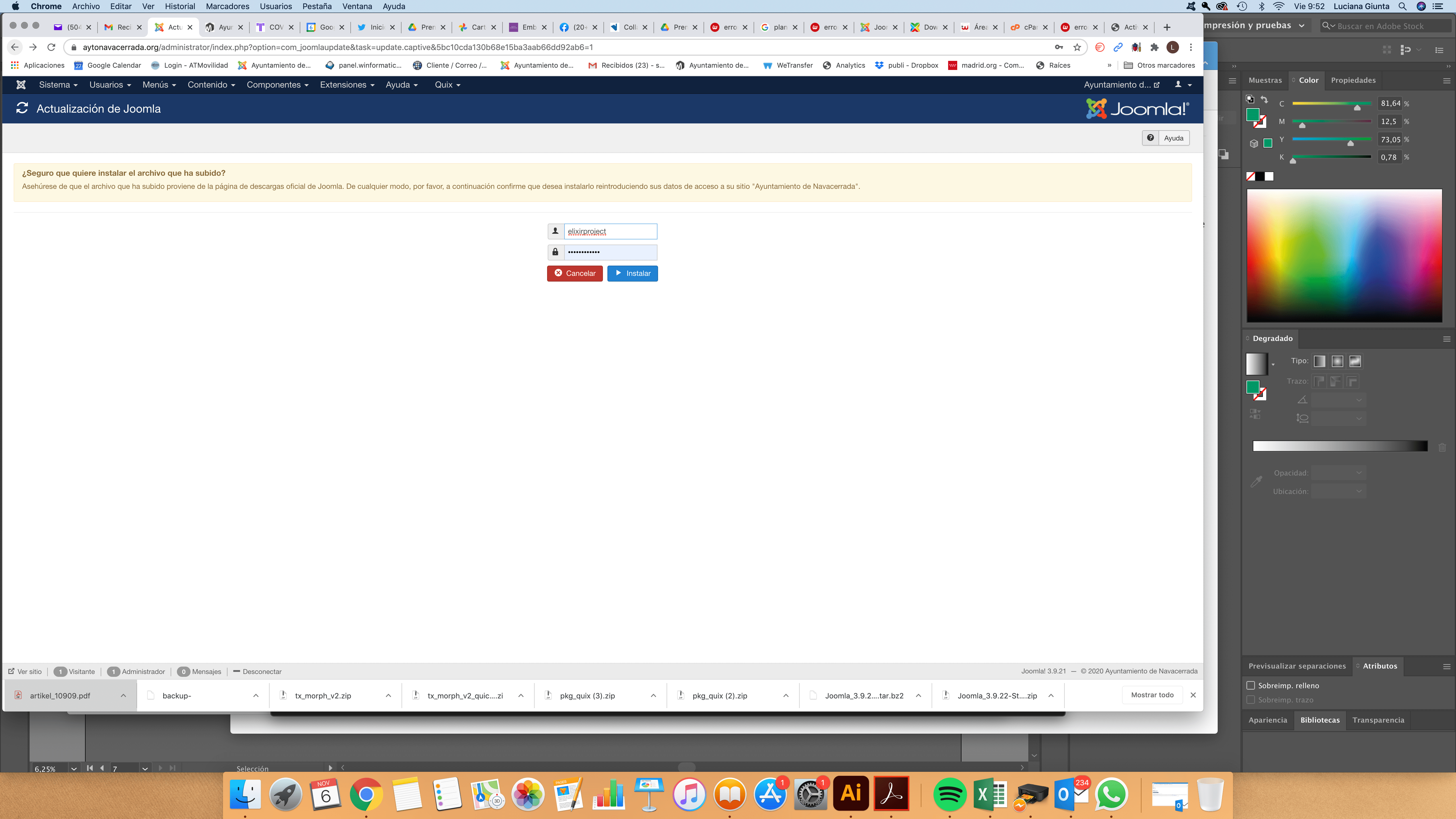The width and height of the screenshot is (1456, 819).
Task: Open Apps shortcut grid in bookmarks bar
Action: tap(15, 66)
